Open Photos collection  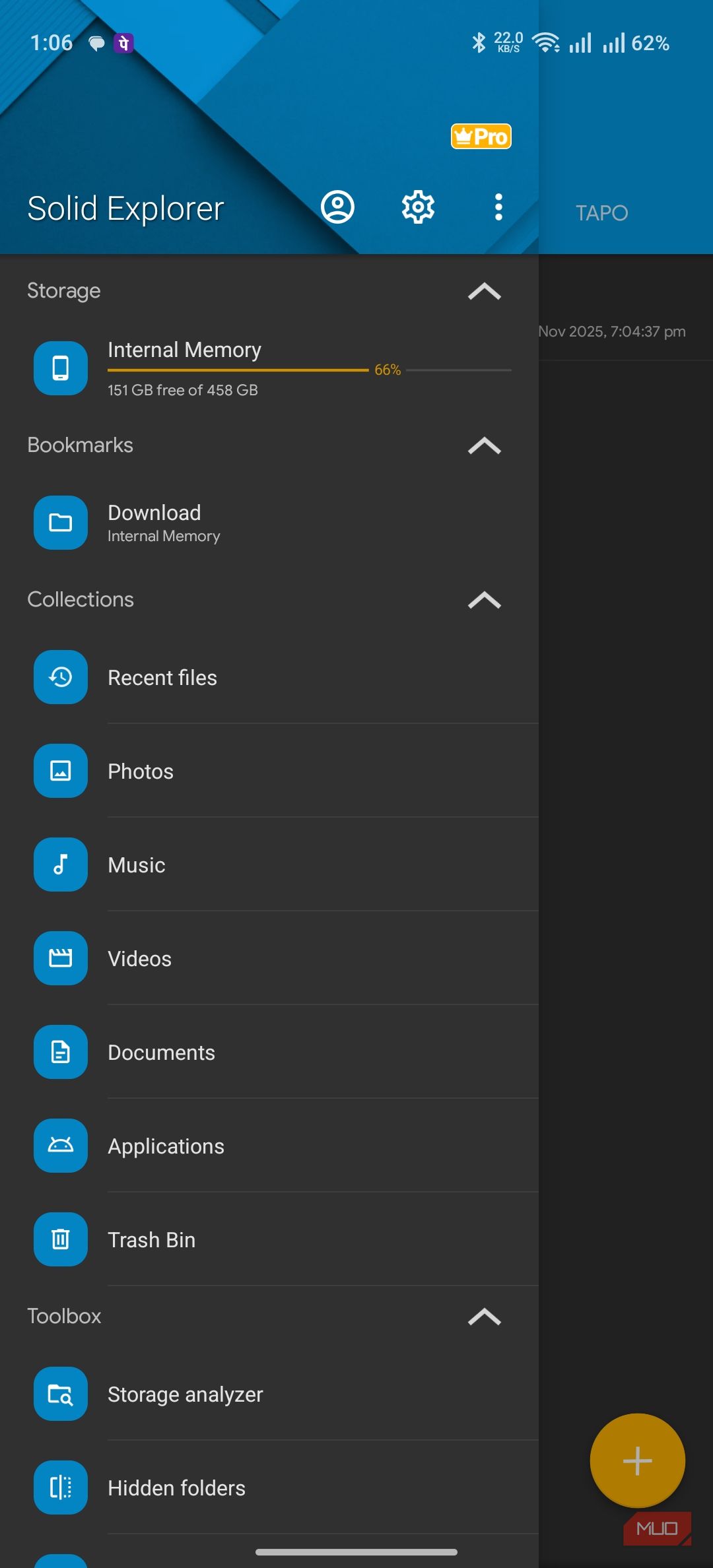269,771
